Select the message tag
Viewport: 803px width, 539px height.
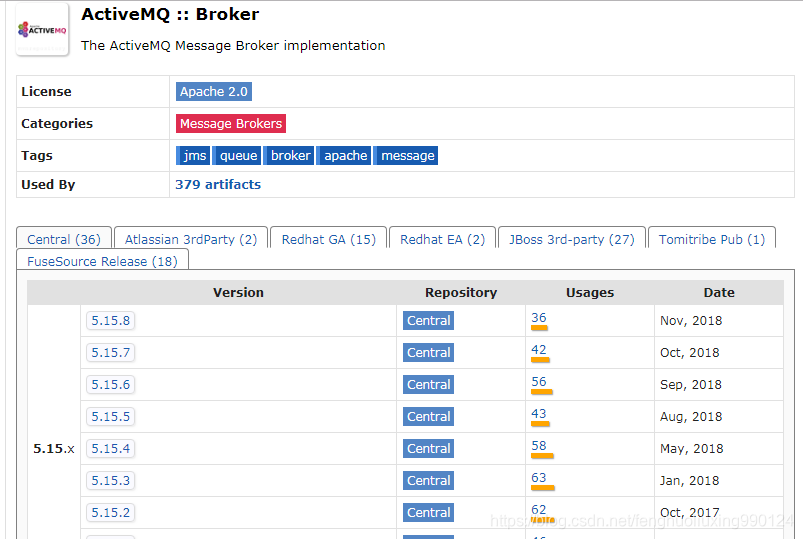(406, 156)
